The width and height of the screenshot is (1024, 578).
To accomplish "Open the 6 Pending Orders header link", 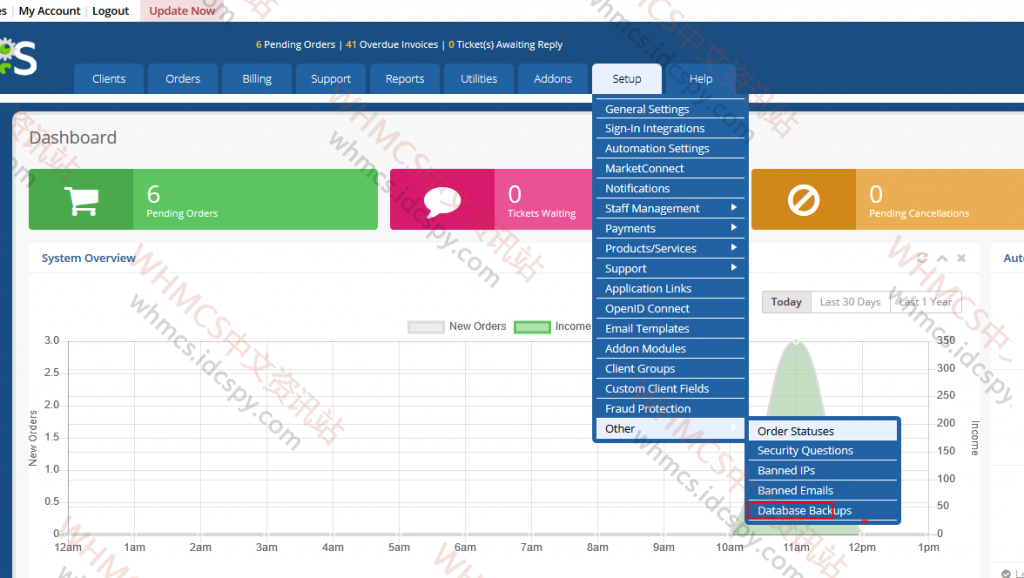I will 295,44.
